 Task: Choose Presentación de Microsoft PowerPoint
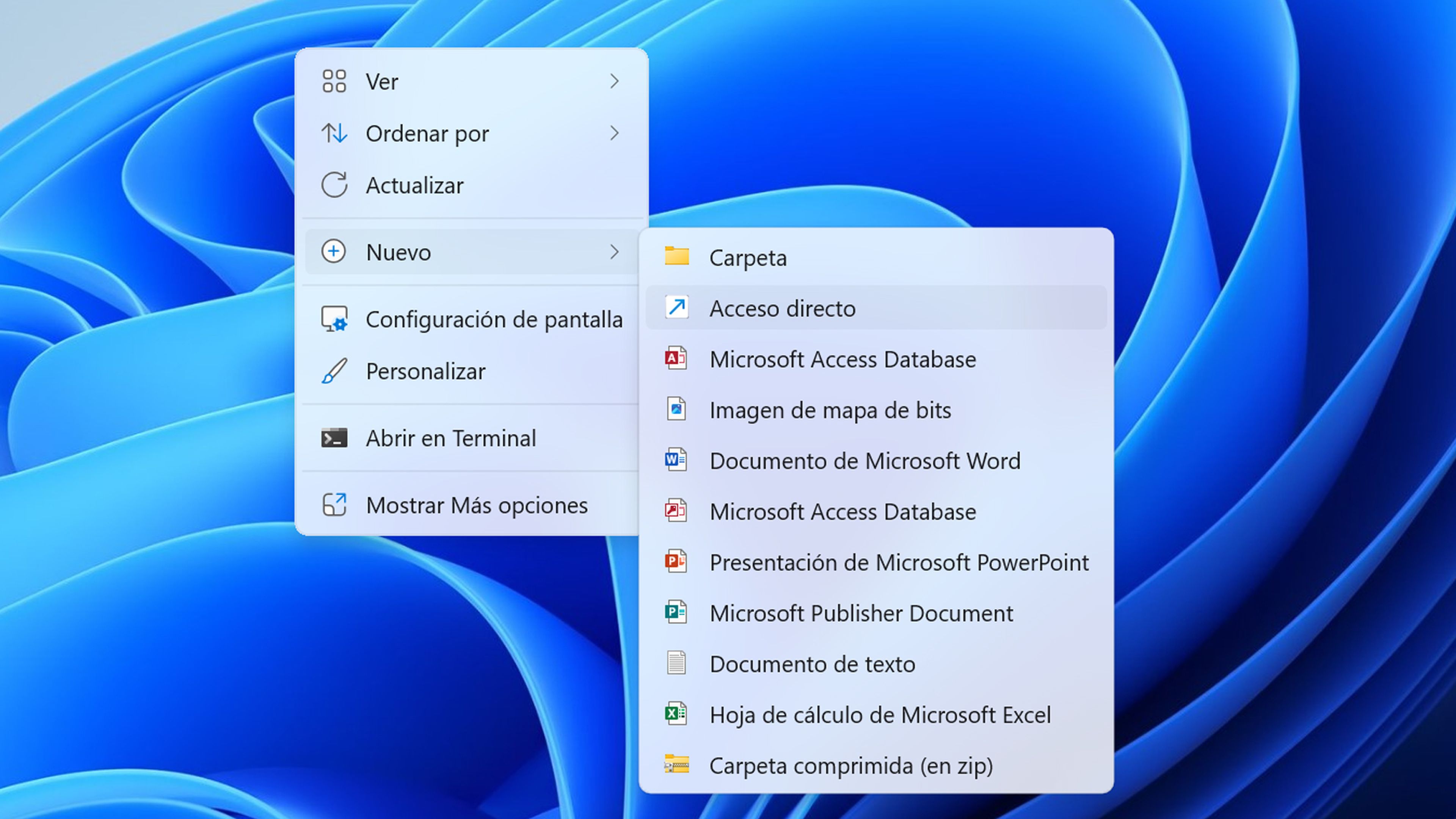876,562
